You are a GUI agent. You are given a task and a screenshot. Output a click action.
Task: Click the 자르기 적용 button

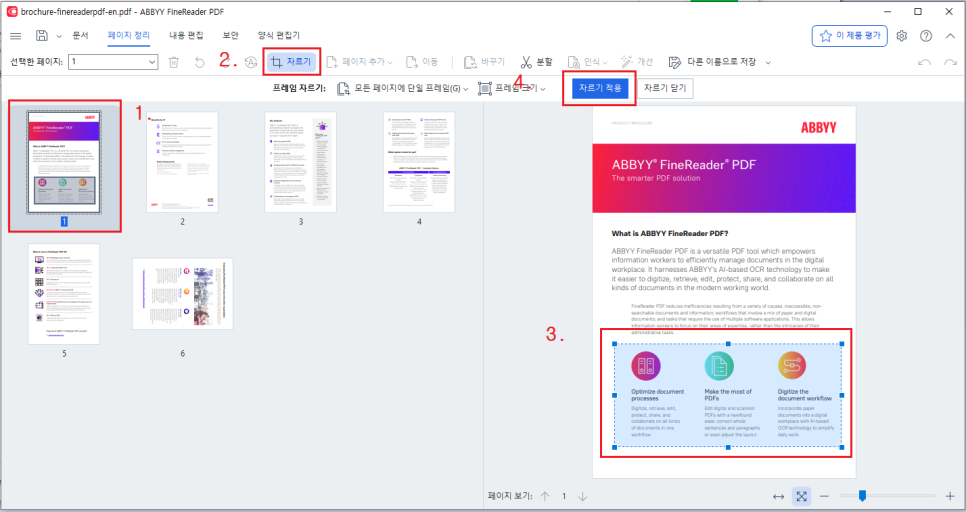coord(599,88)
